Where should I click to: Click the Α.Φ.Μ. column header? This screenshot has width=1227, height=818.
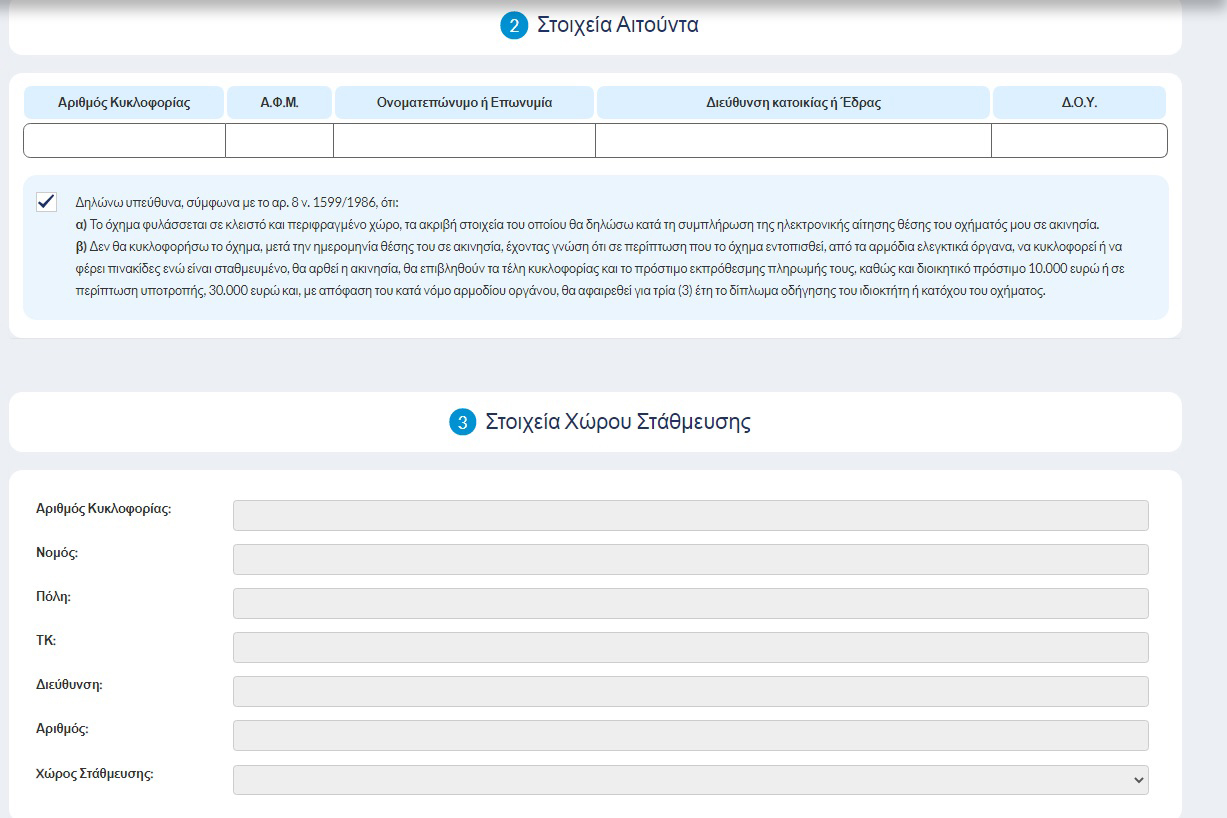pos(280,103)
